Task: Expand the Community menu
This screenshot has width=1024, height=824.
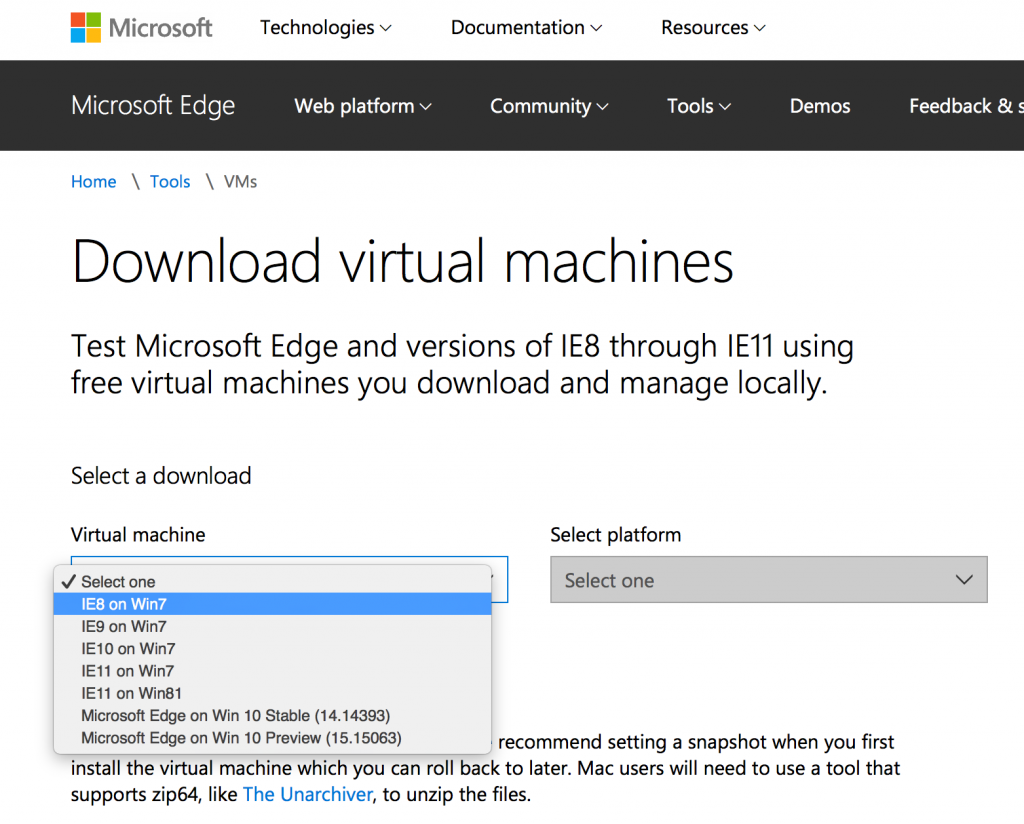Action: coord(549,106)
